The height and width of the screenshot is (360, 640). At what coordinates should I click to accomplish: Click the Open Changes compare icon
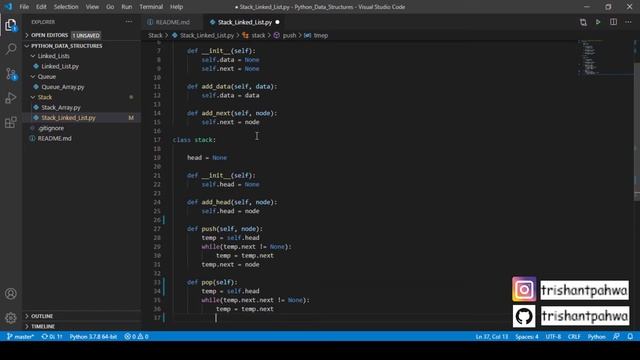[583, 22]
